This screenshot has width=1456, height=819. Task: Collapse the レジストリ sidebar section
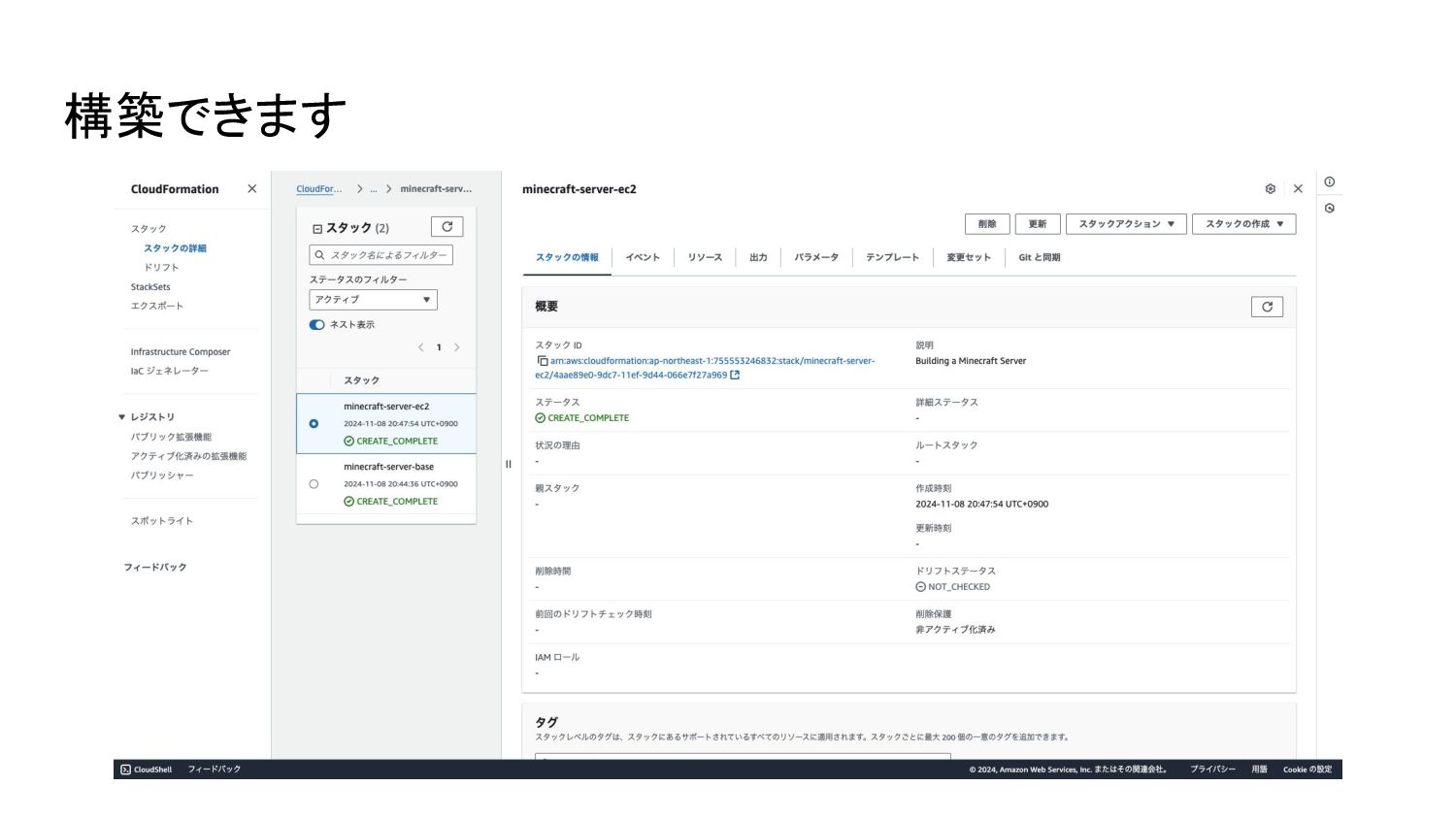(122, 417)
